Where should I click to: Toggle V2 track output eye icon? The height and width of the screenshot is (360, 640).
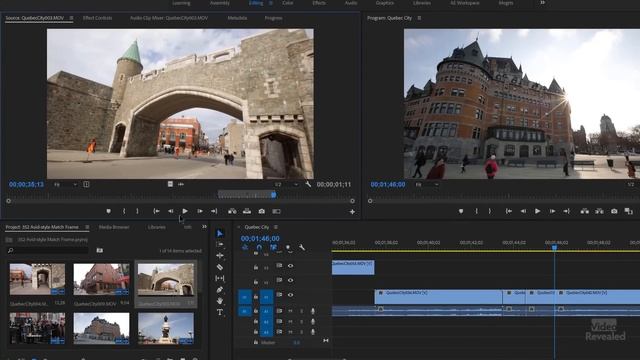(x=291, y=280)
